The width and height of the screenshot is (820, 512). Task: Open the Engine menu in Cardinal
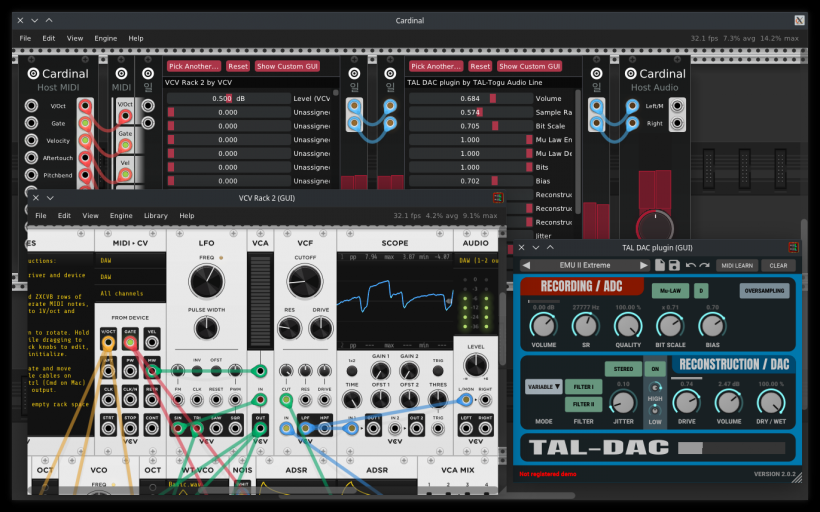(x=105, y=38)
